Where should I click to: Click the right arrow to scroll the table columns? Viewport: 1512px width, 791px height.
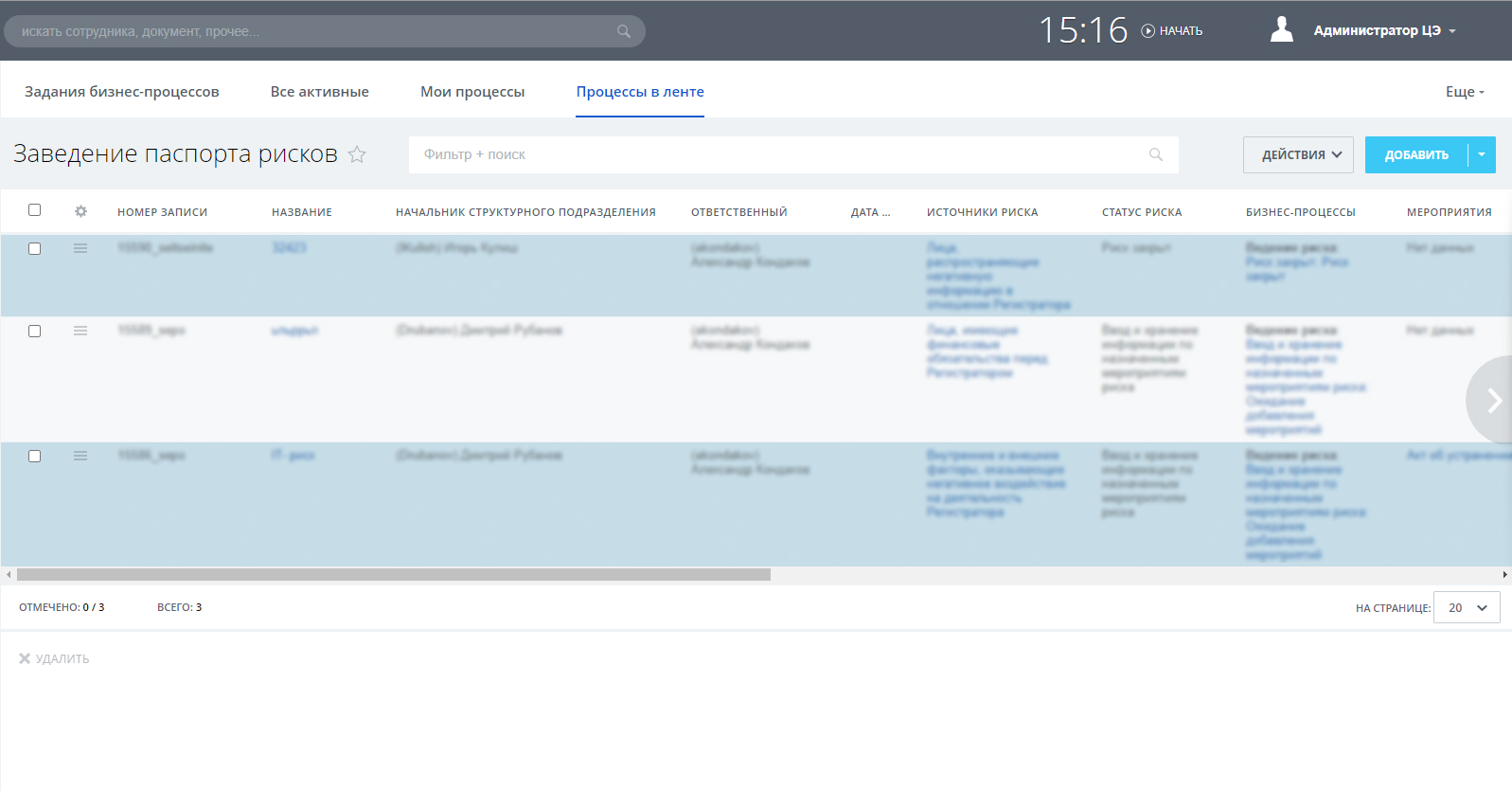coord(1494,400)
